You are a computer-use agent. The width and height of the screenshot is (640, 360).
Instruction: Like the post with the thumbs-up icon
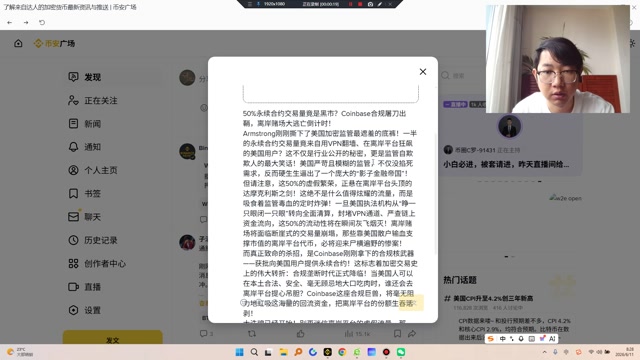pos(300,333)
